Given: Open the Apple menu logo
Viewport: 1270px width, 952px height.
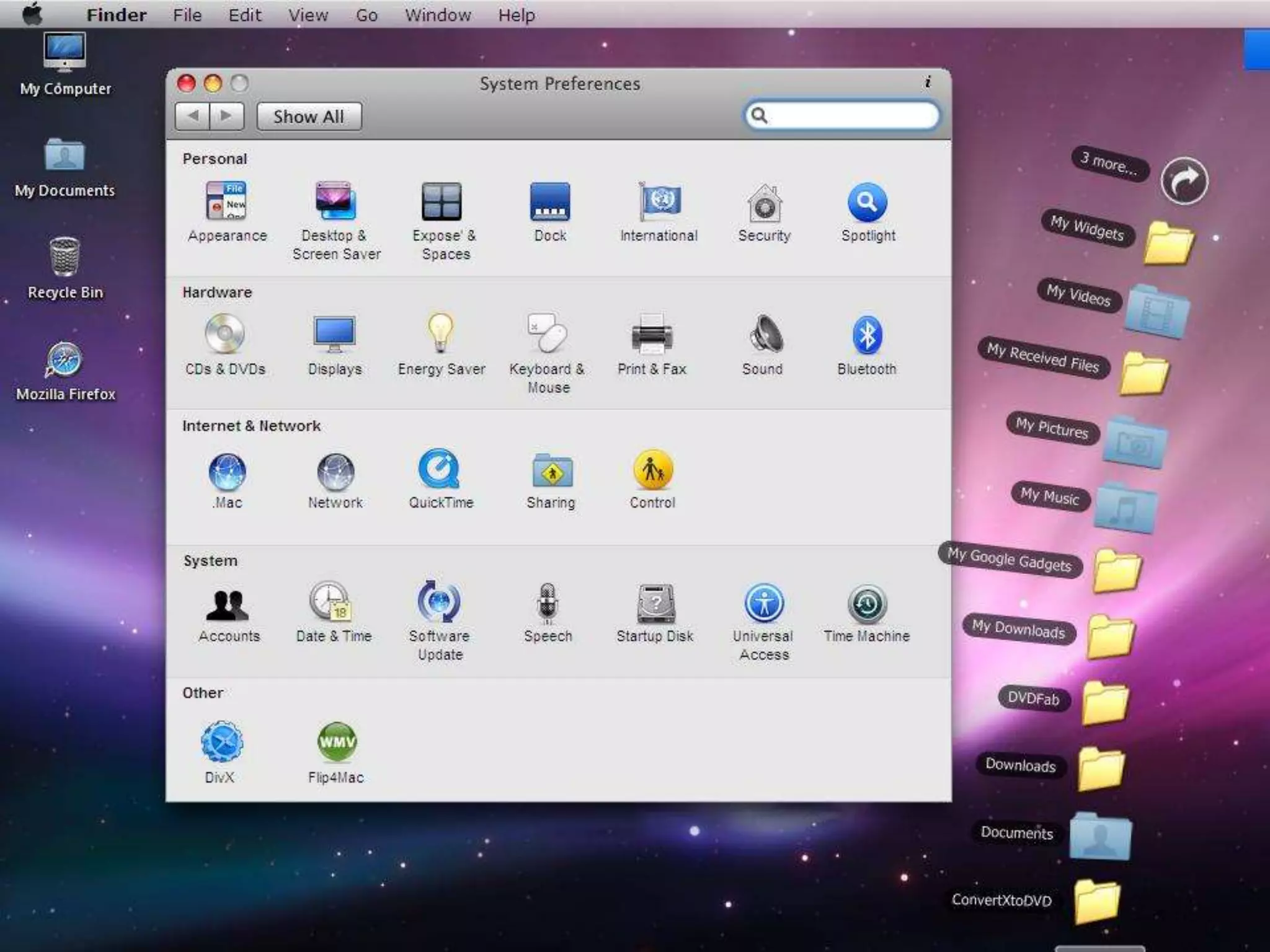Looking at the screenshot, I should [32, 14].
